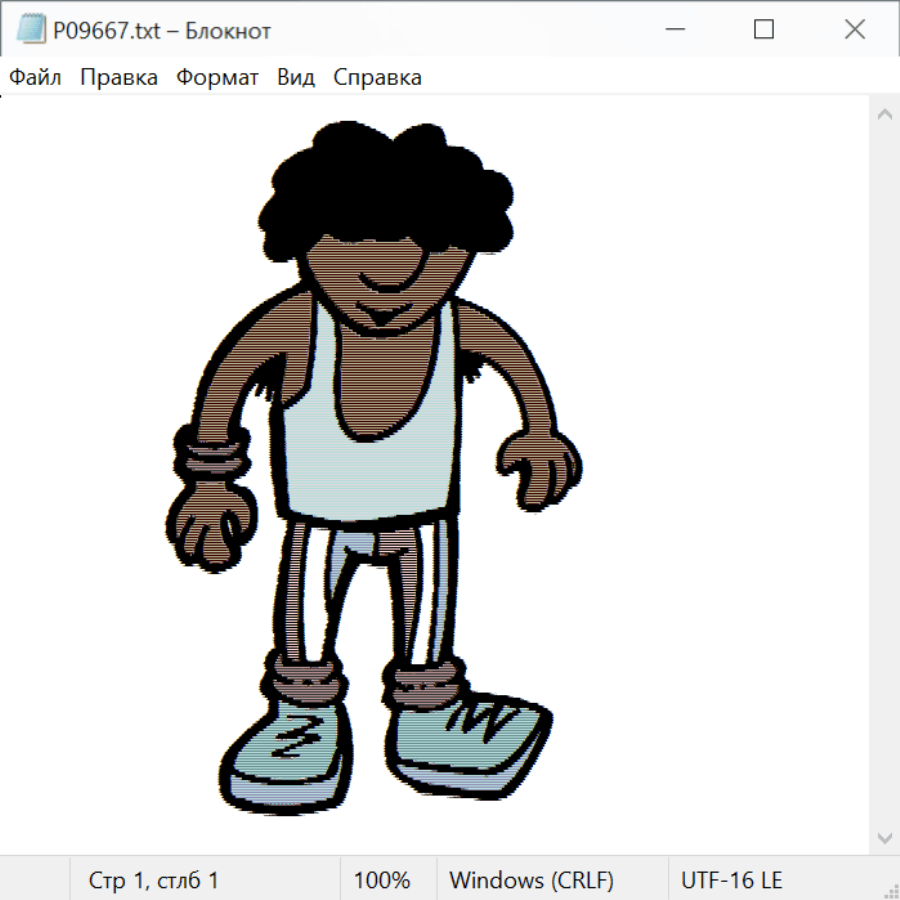
Task: Open the Справка menu
Action: 377,78
